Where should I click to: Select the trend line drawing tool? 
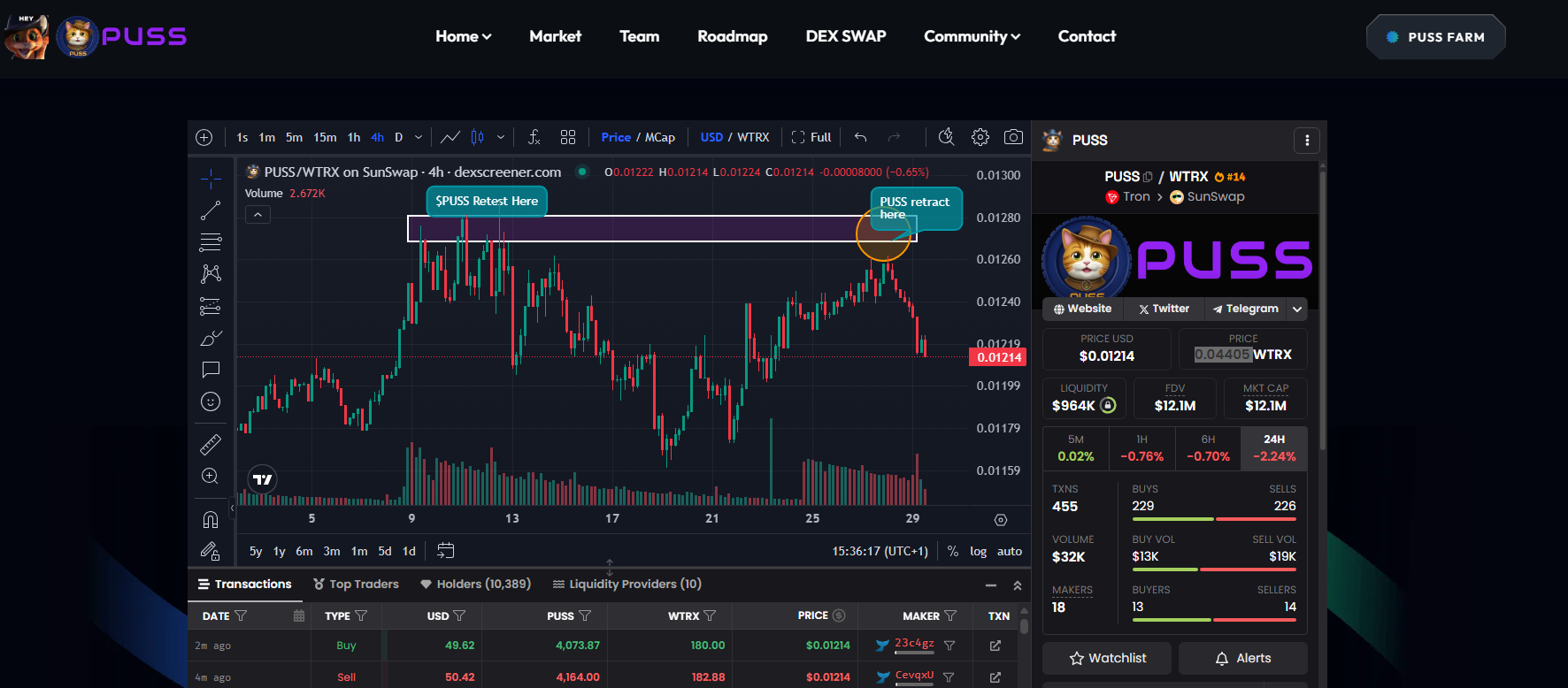pyautogui.click(x=211, y=210)
